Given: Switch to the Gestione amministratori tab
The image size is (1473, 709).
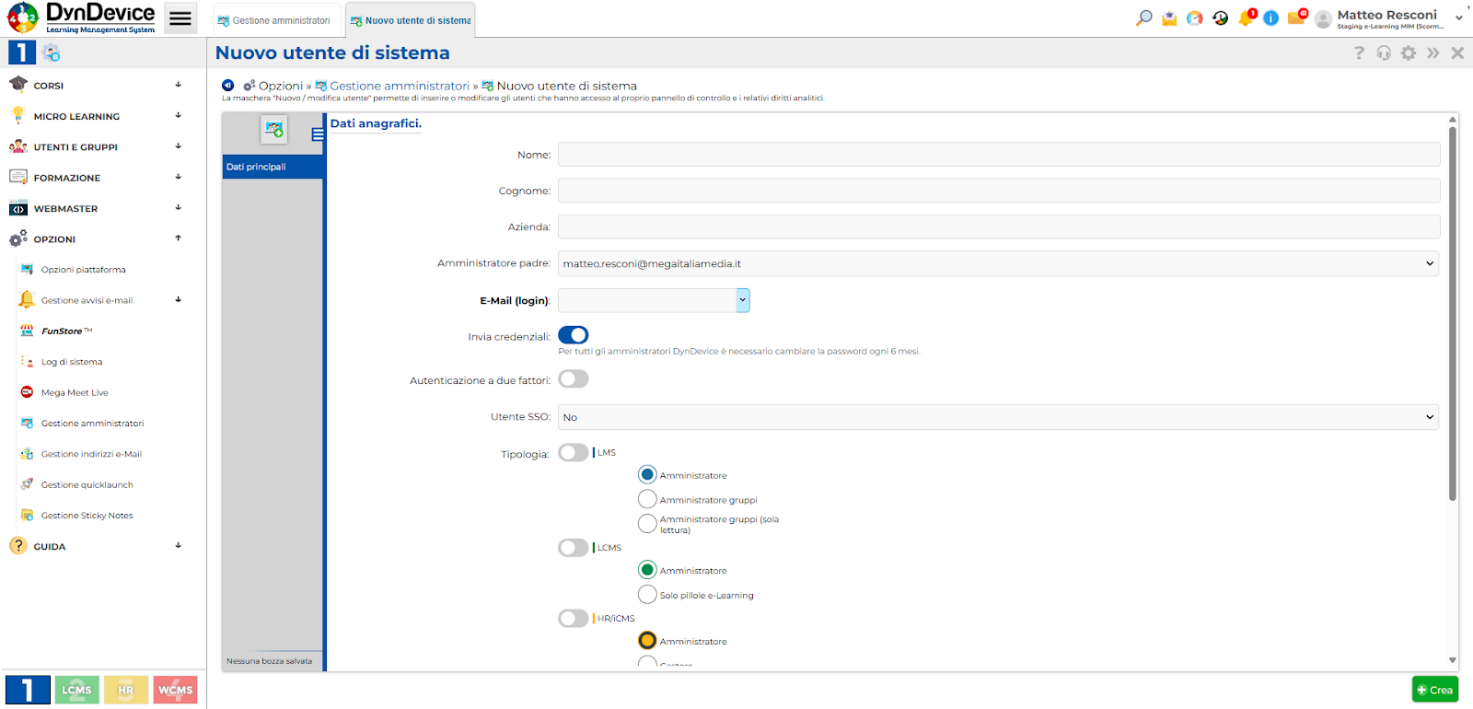Looking at the screenshot, I should [x=274, y=20].
